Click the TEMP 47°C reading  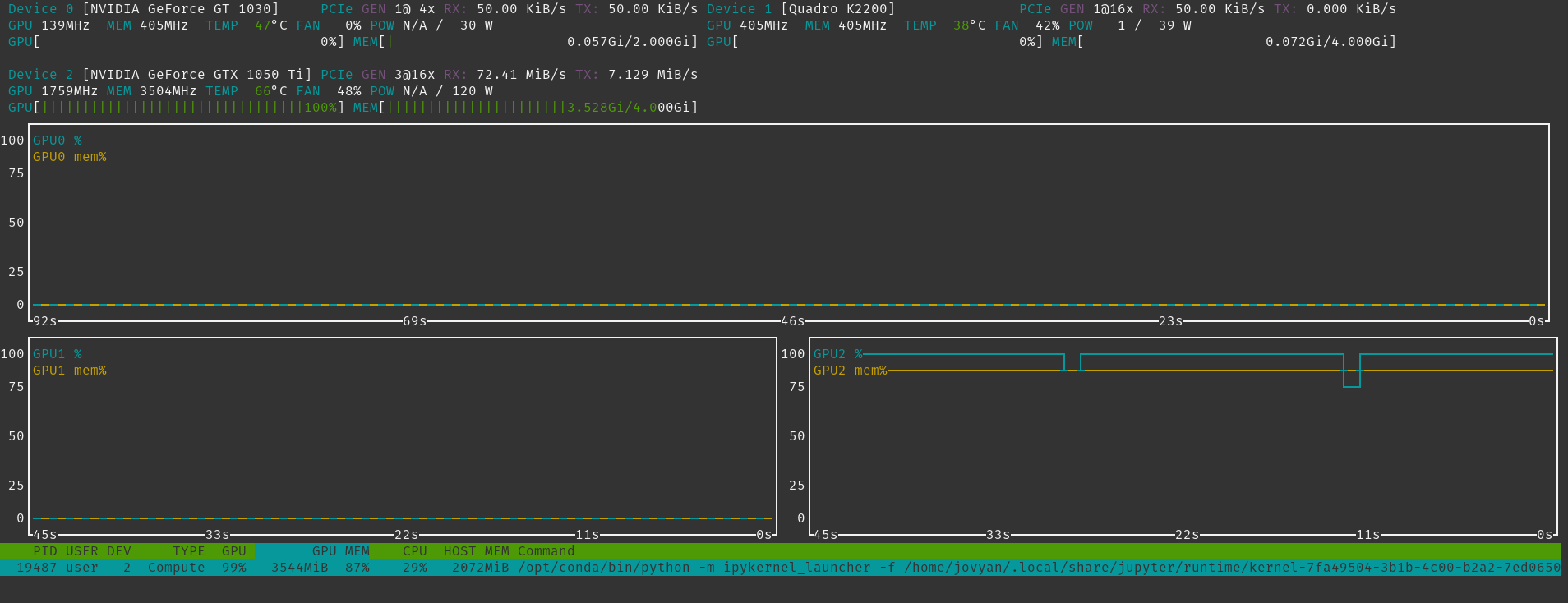[x=247, y=25]
